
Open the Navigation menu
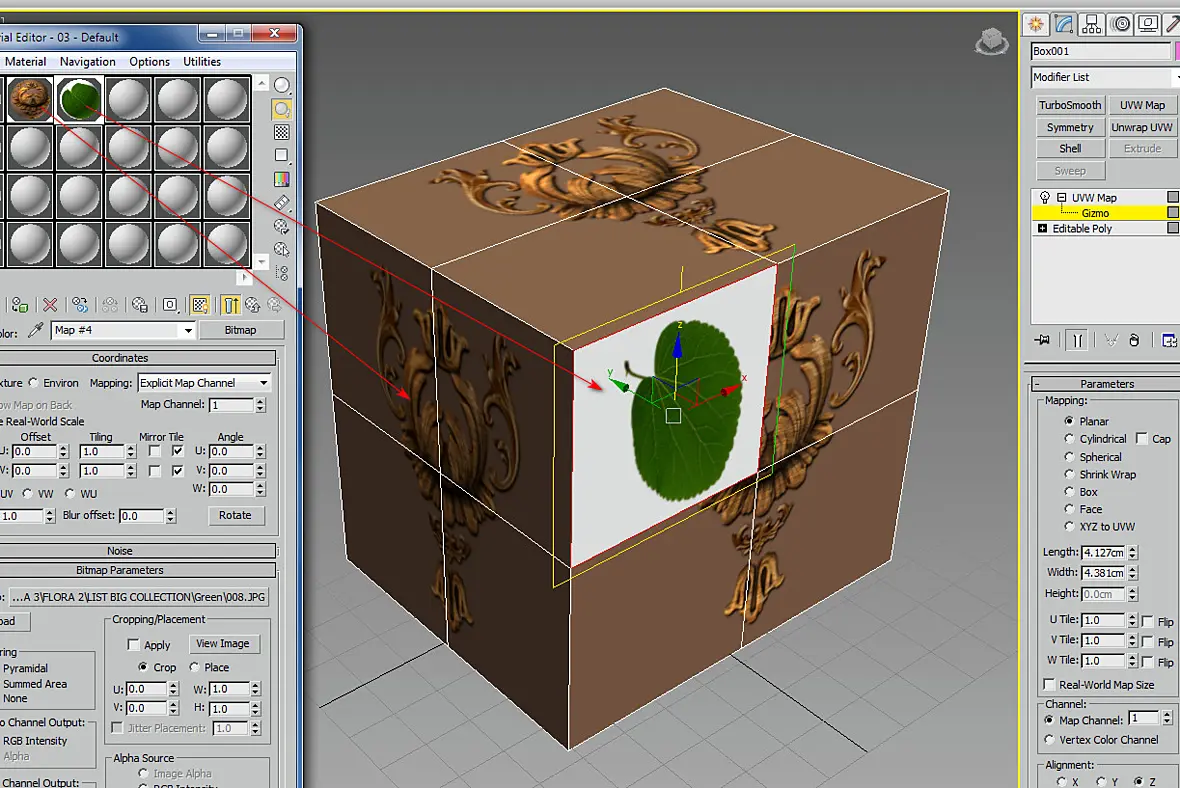tap(88, 62)
